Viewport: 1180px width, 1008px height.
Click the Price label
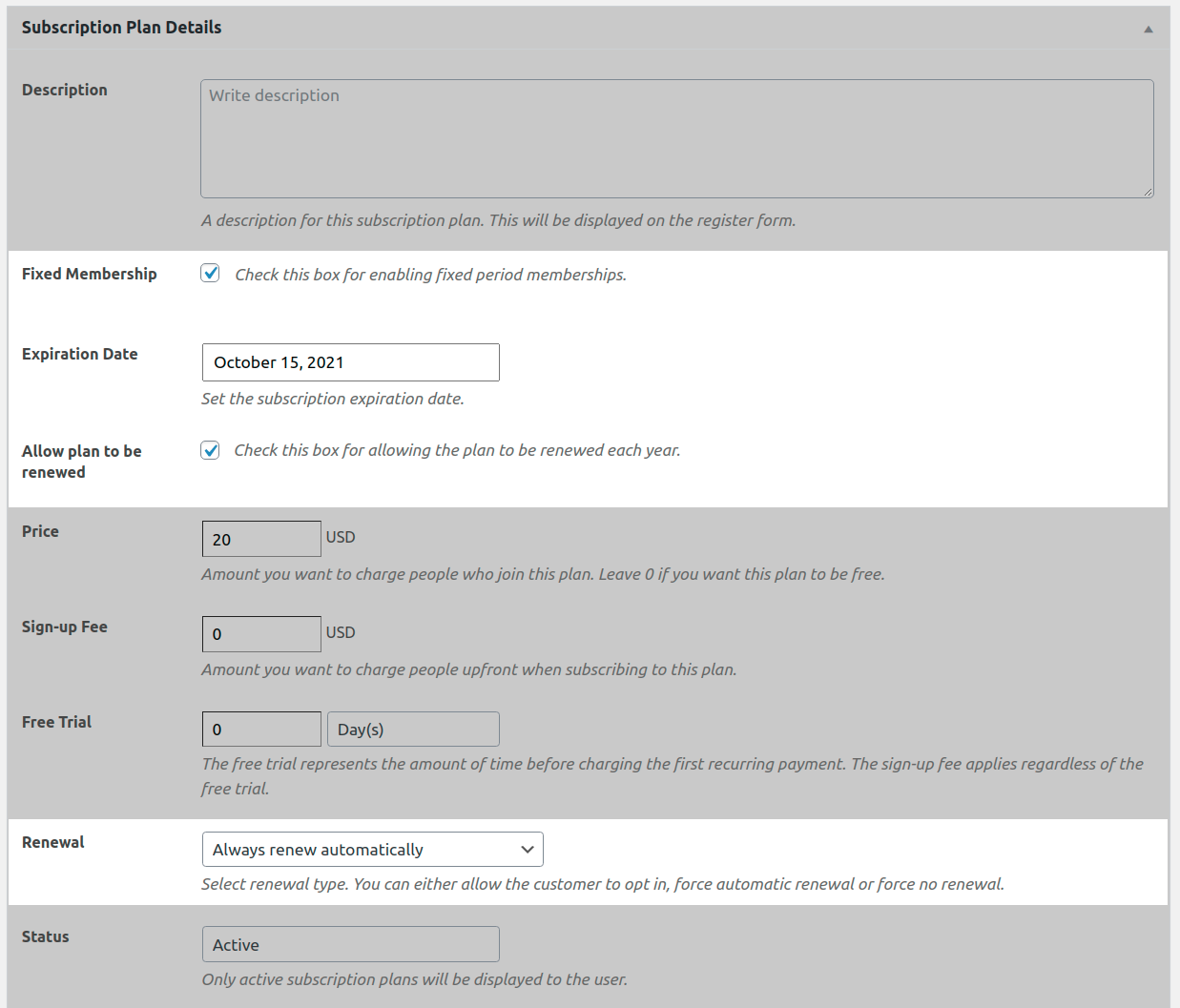click(x=40, y=531)
